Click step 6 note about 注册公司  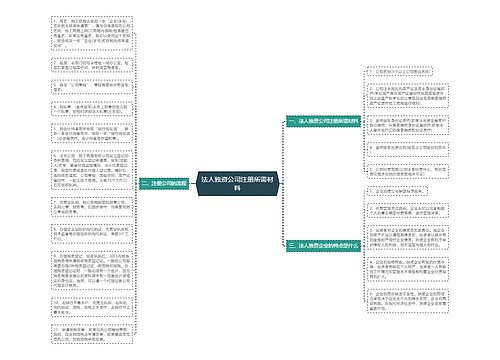pos(92,170)
